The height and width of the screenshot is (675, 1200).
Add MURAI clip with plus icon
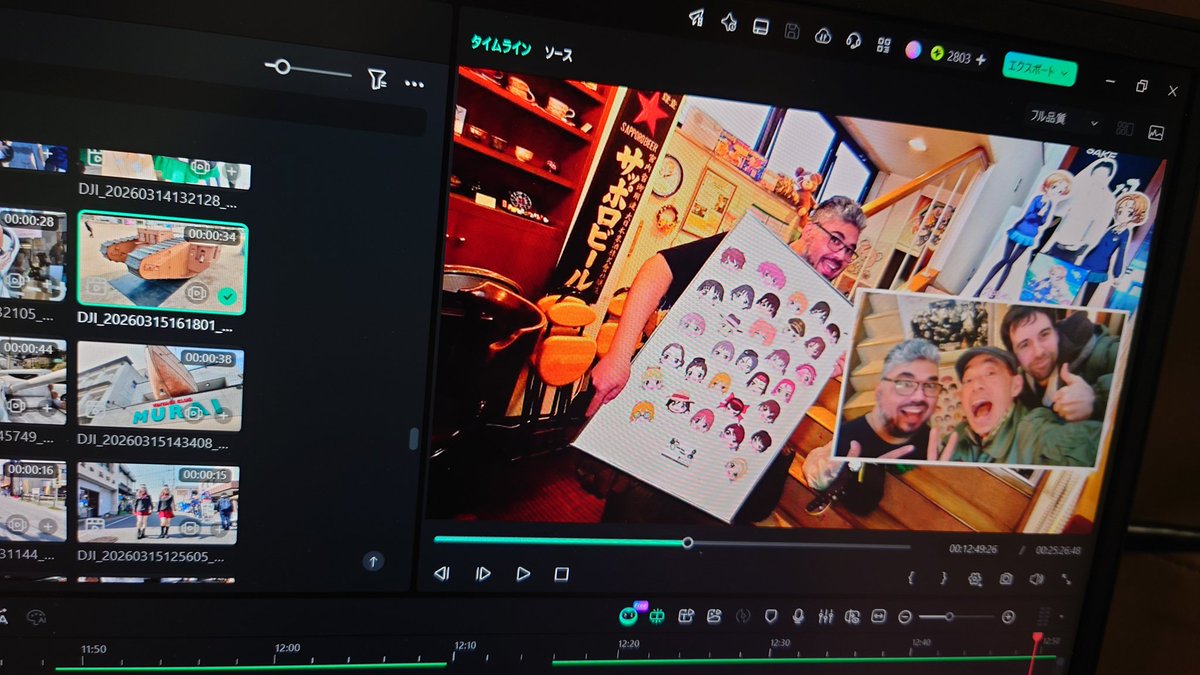click(x=222, y=416)
